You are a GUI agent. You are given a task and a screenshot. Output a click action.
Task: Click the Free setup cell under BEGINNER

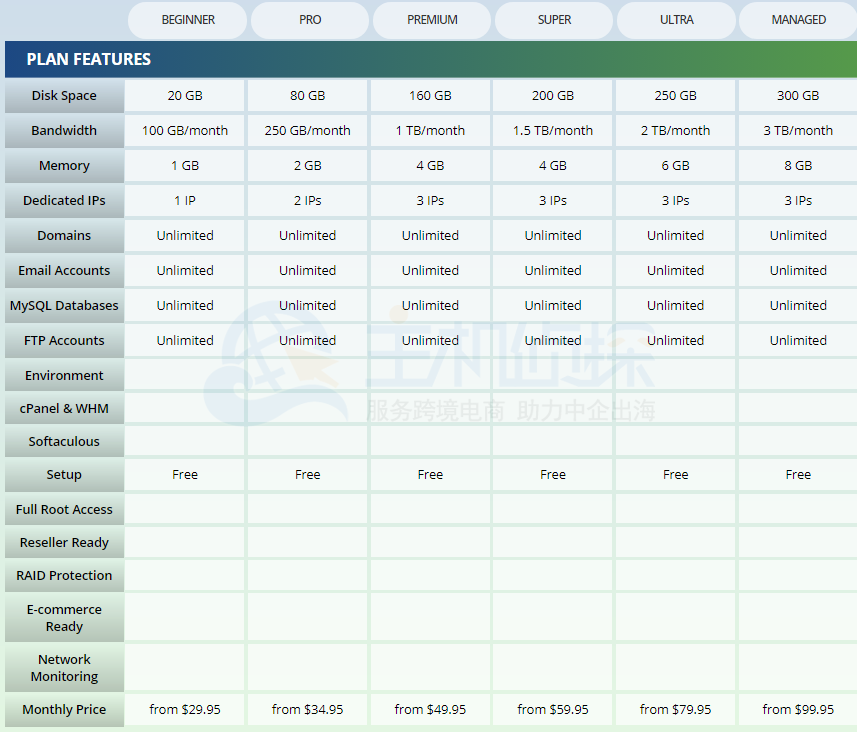click(x=184, y=474)
